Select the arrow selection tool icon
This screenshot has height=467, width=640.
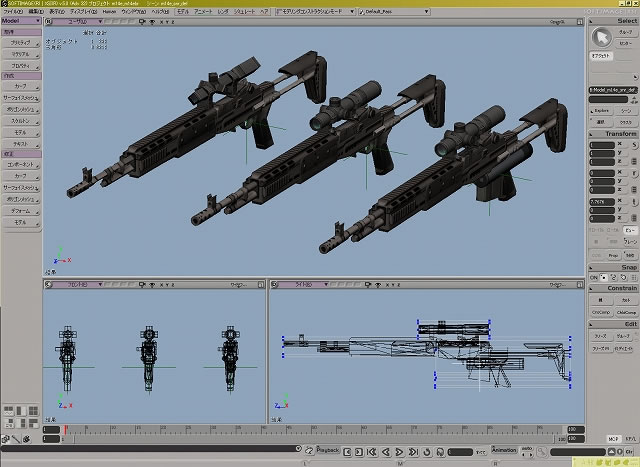click(602, 36)
